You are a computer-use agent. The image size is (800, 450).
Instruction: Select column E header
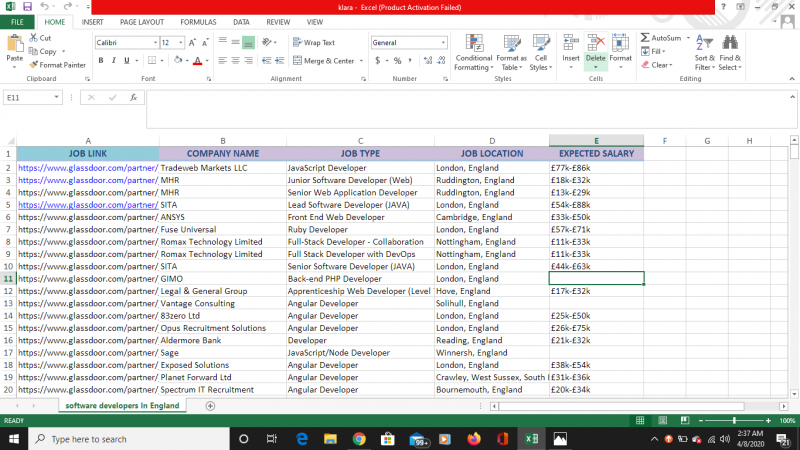pos(596,140)
